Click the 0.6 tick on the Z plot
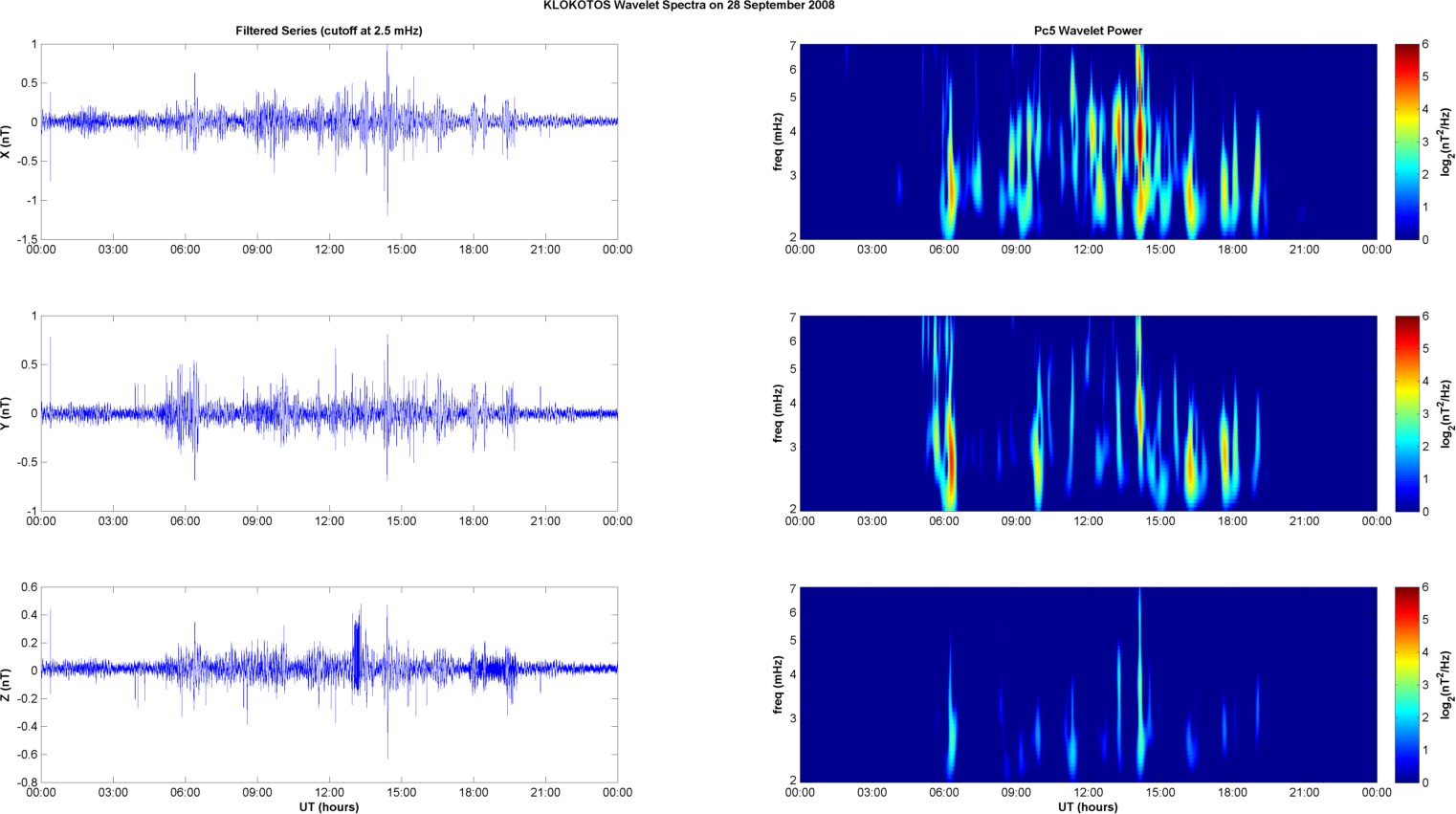Screen dimensions: 1456x814 coord(29,587)
